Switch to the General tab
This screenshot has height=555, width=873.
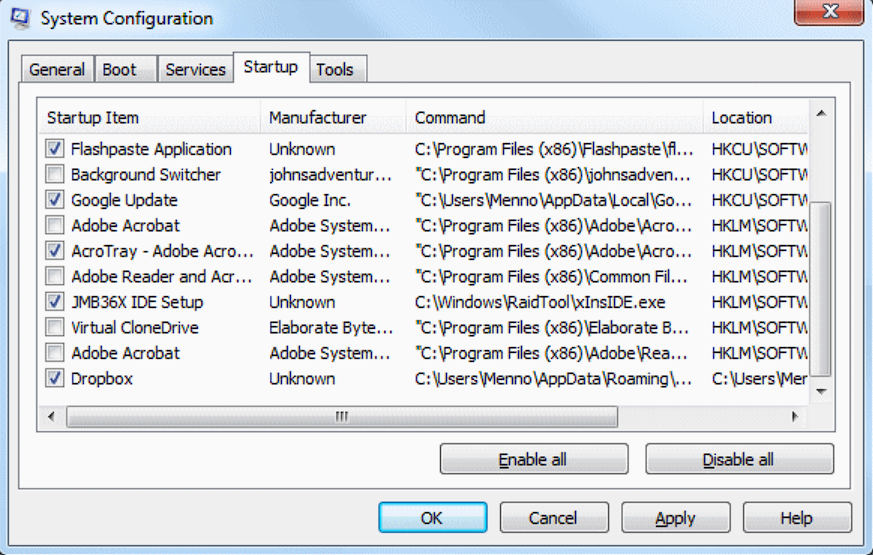pyautogui.click(x=57, y=69)
